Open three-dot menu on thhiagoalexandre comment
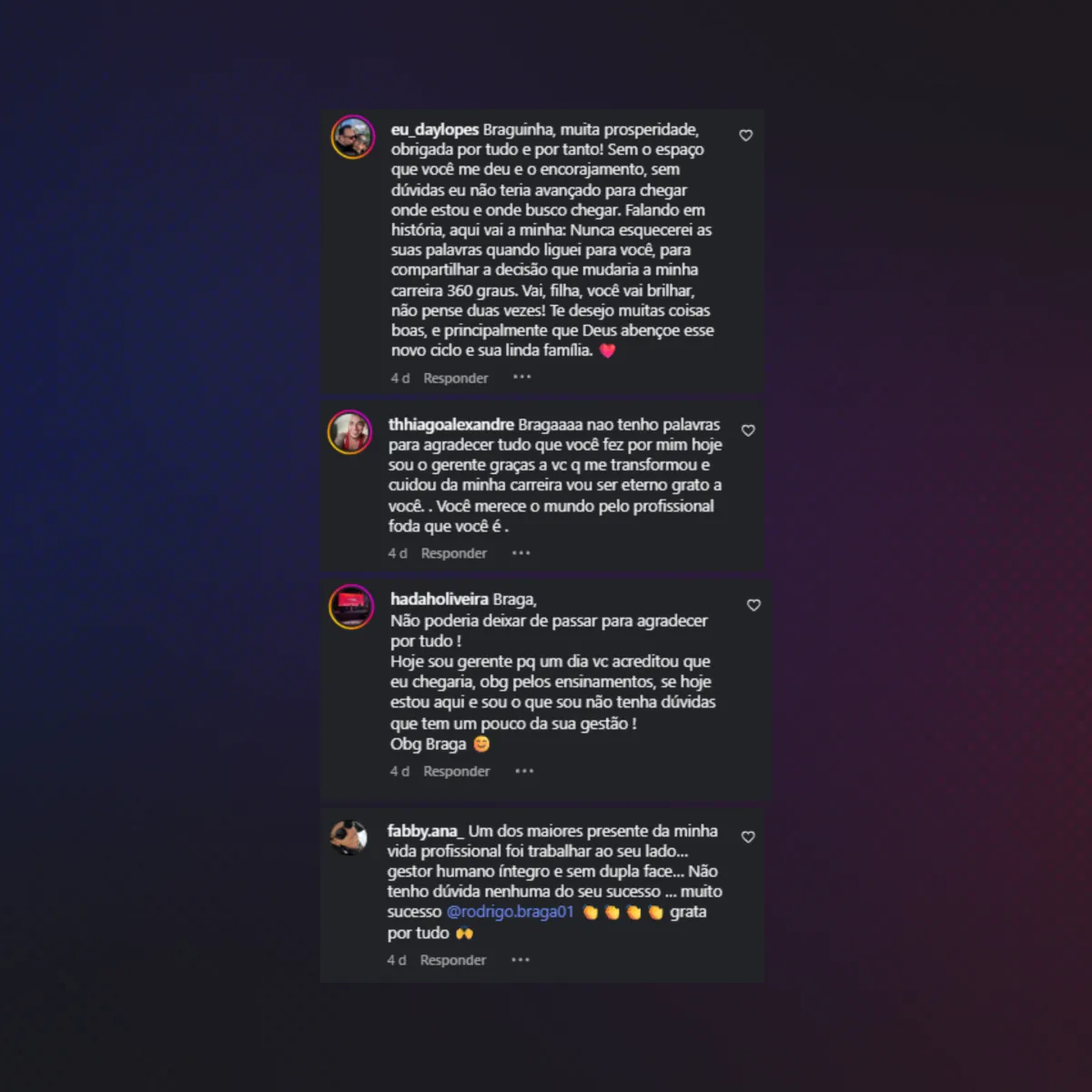This screenshot has height=1092, width=1092. (x=521, y=552)
